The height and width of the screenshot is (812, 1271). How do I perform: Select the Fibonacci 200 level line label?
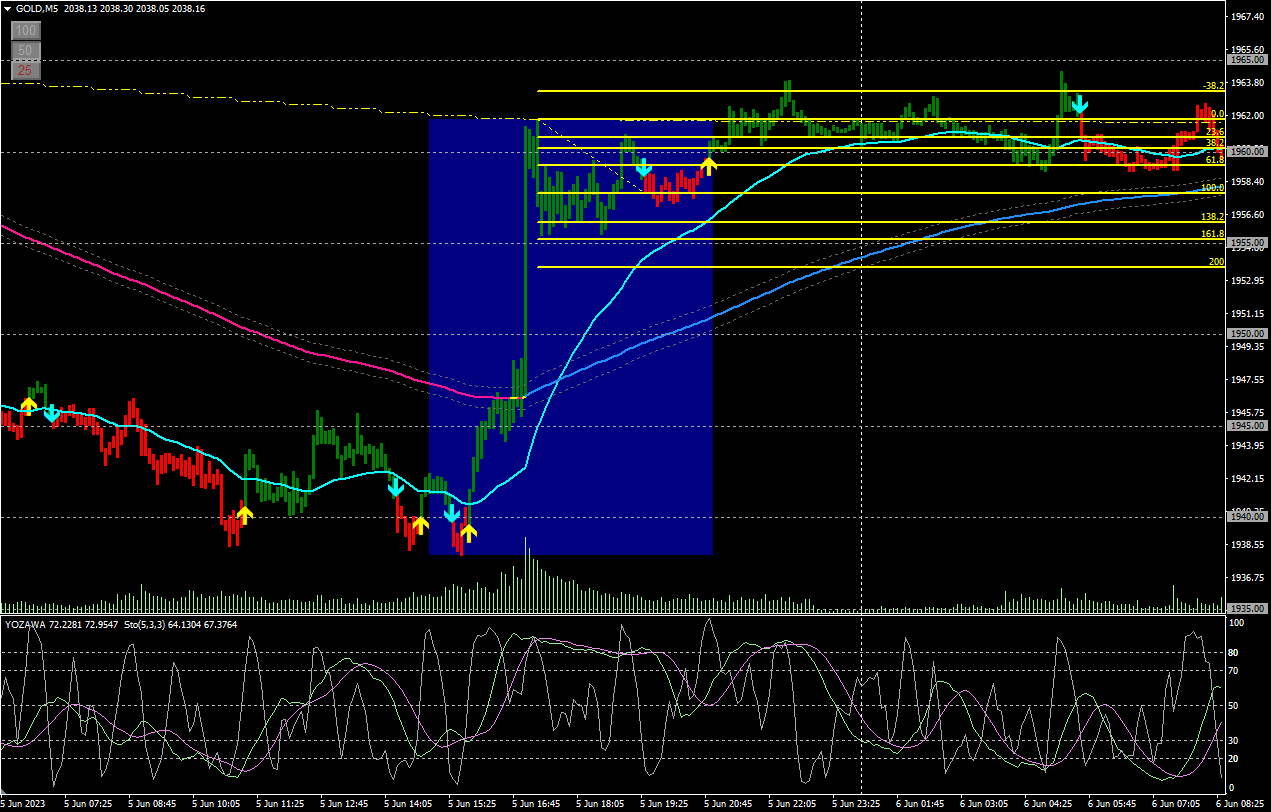[1216, 262]
